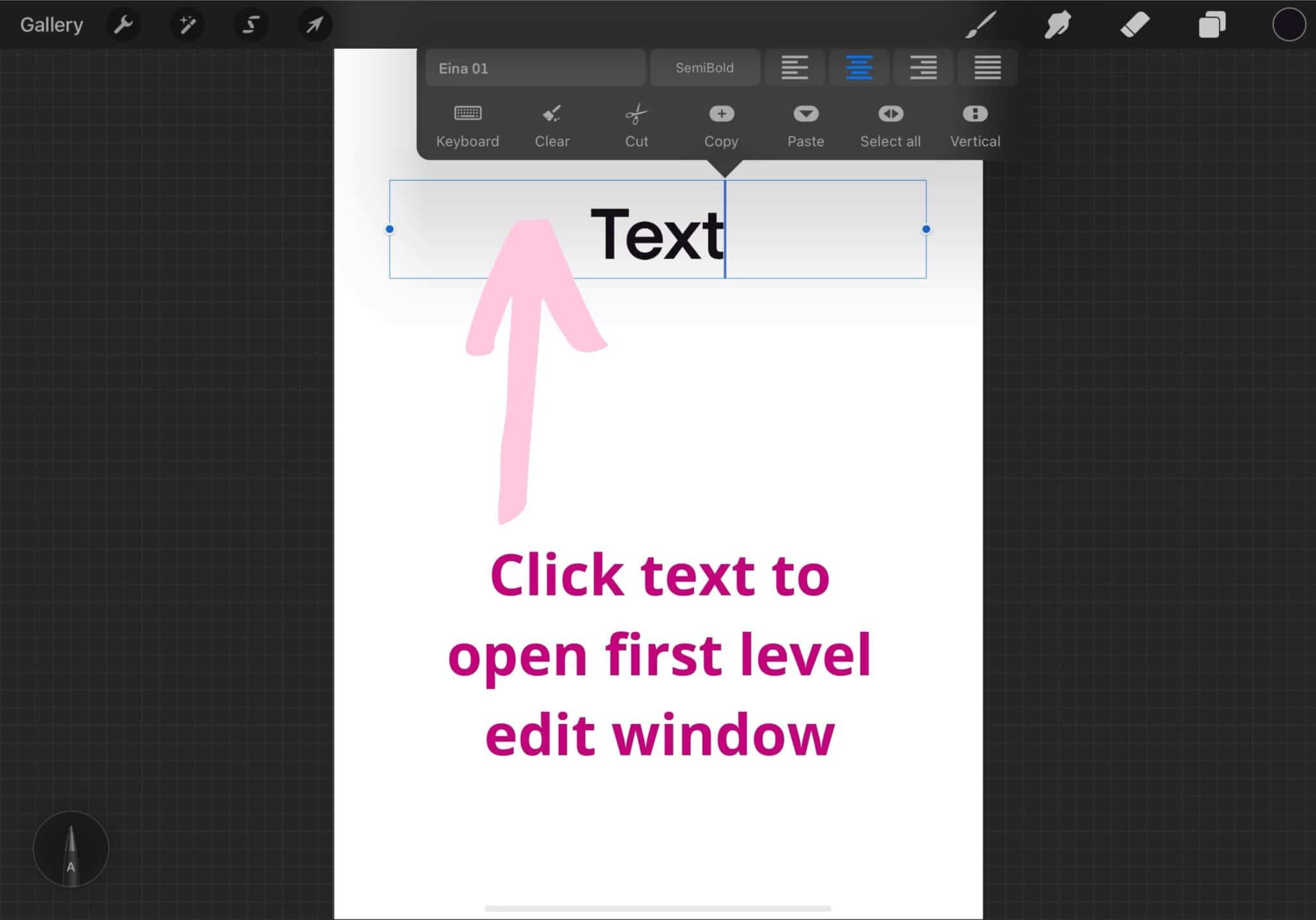Open the Adjustments magic wand icon
Image resolution: width=1316 pixels, height=920 pixels.
[x=187, y=24]
